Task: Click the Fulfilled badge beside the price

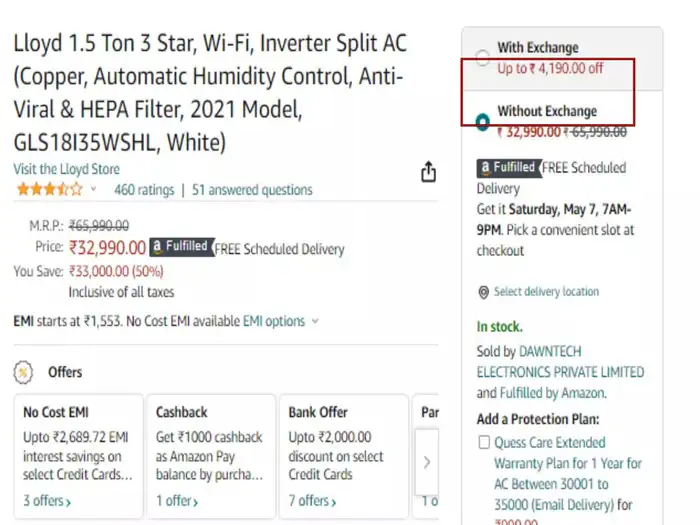Action: [181, 247]
